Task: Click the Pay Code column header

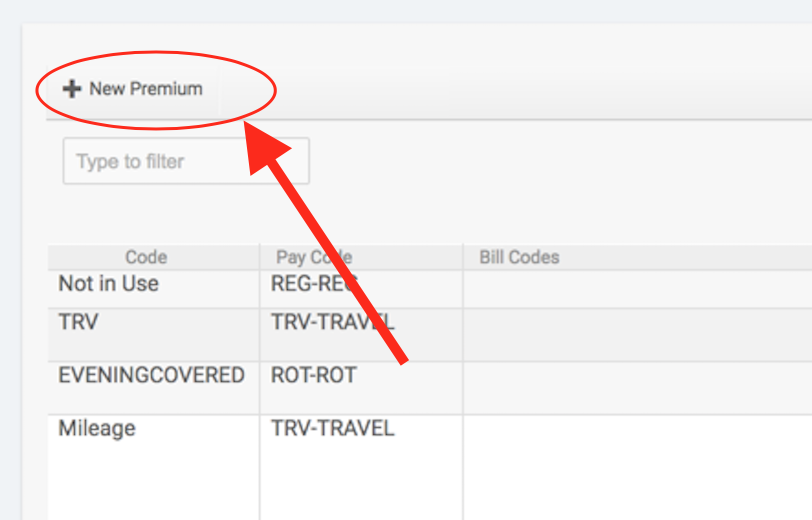Action: (314, 257)
